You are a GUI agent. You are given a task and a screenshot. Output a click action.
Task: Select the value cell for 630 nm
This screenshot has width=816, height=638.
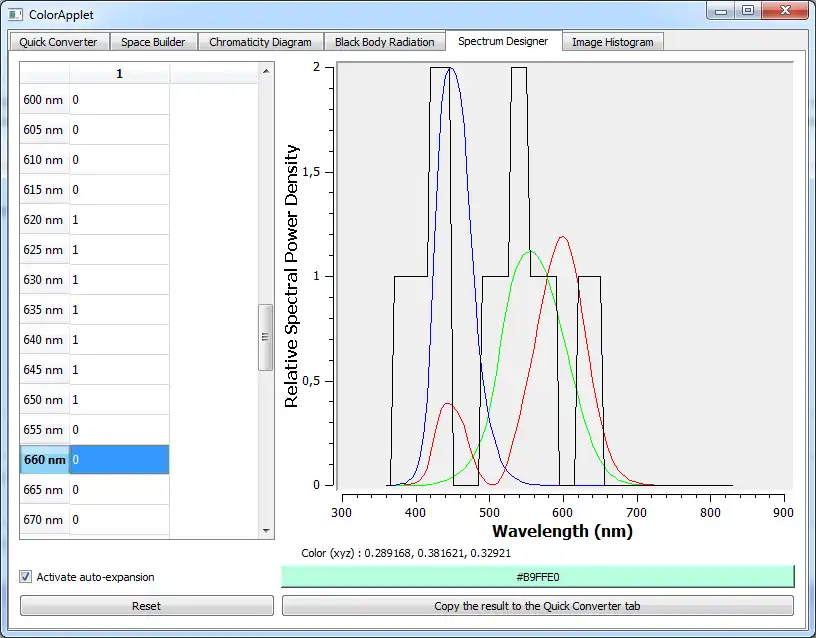120,280
